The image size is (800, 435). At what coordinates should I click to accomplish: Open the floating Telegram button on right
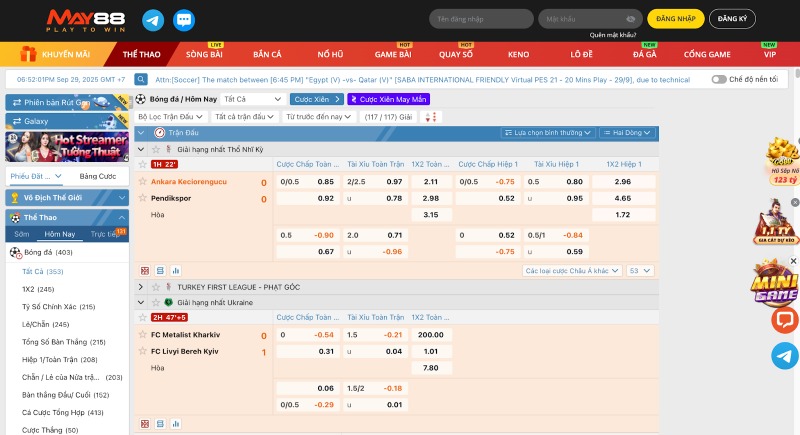tap(785, 356)
